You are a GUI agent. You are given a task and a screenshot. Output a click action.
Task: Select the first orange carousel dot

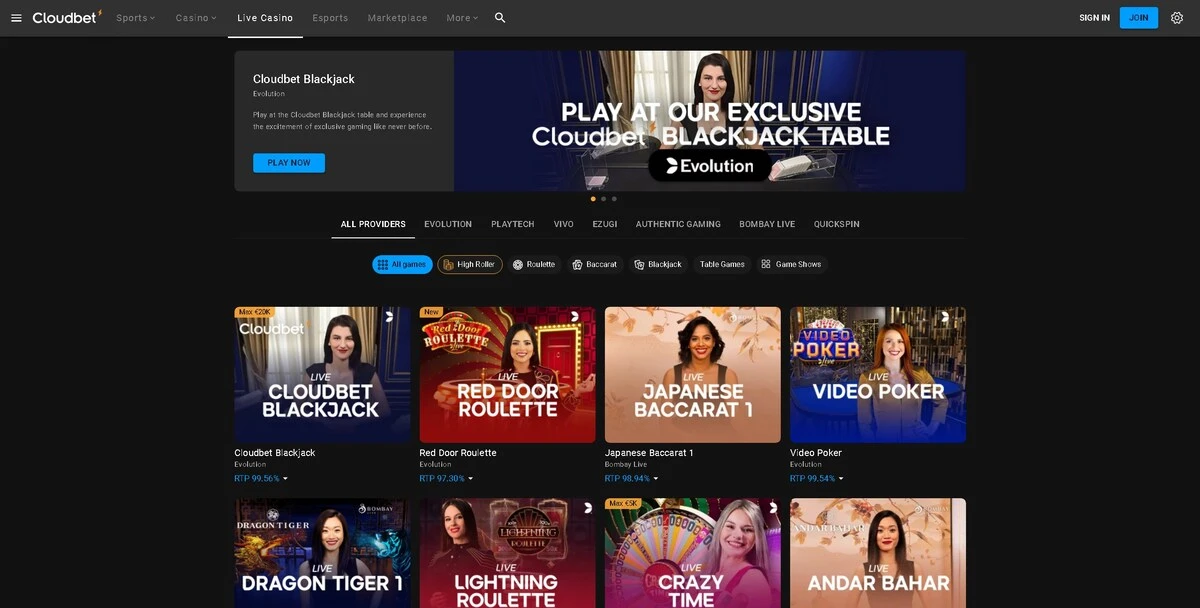click(593, 199)
